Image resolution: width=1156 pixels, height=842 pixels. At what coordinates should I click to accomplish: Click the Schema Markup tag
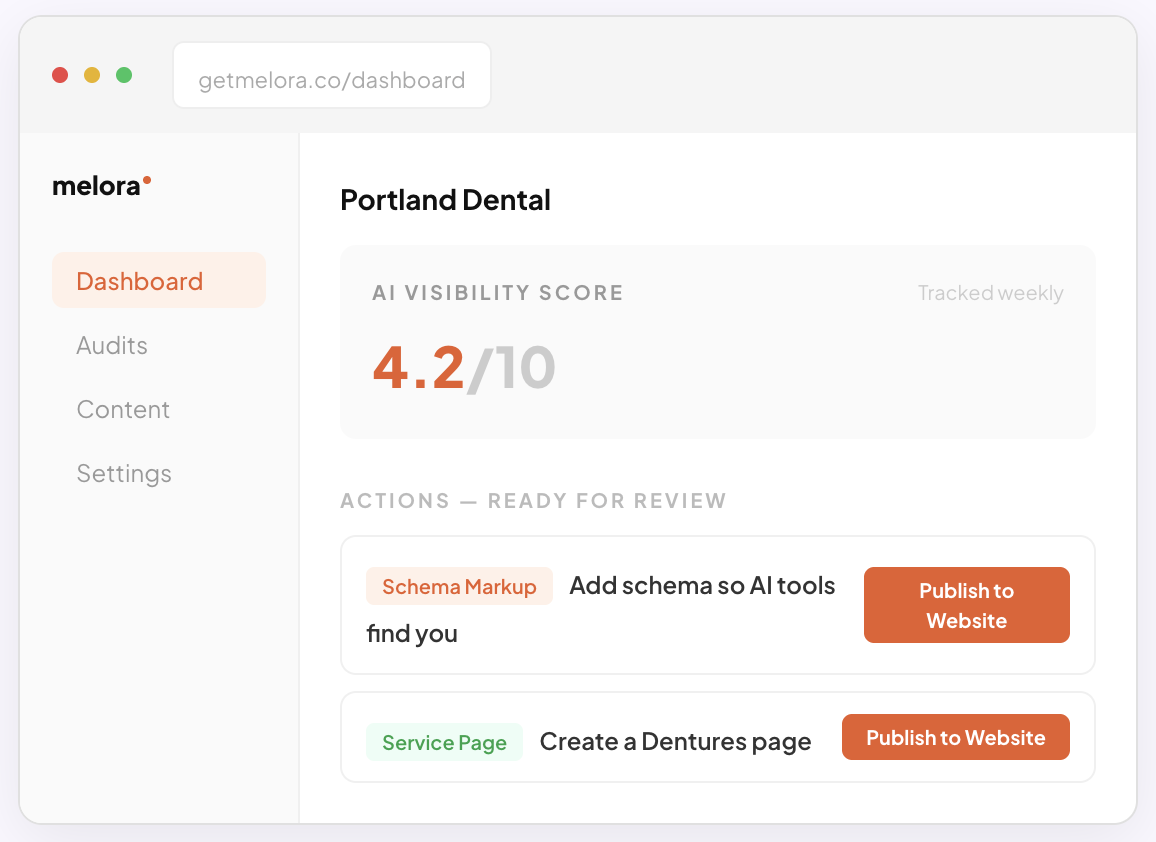(x=459, y=586)
